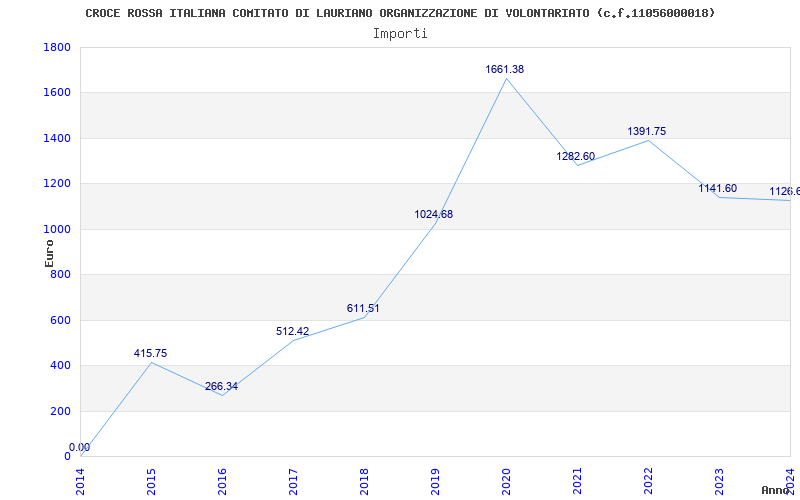Select peak data label 1661.38
The image size is (800, 500).
pyautogui.click(x=505, y=69)
